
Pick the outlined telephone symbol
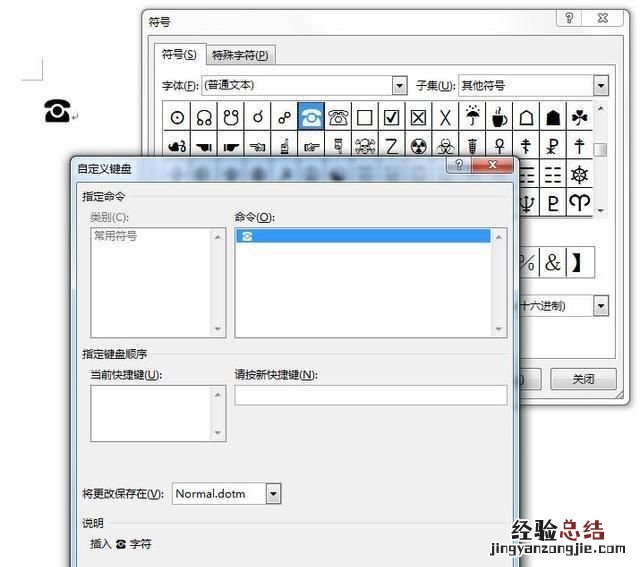[x=339, y=117]
